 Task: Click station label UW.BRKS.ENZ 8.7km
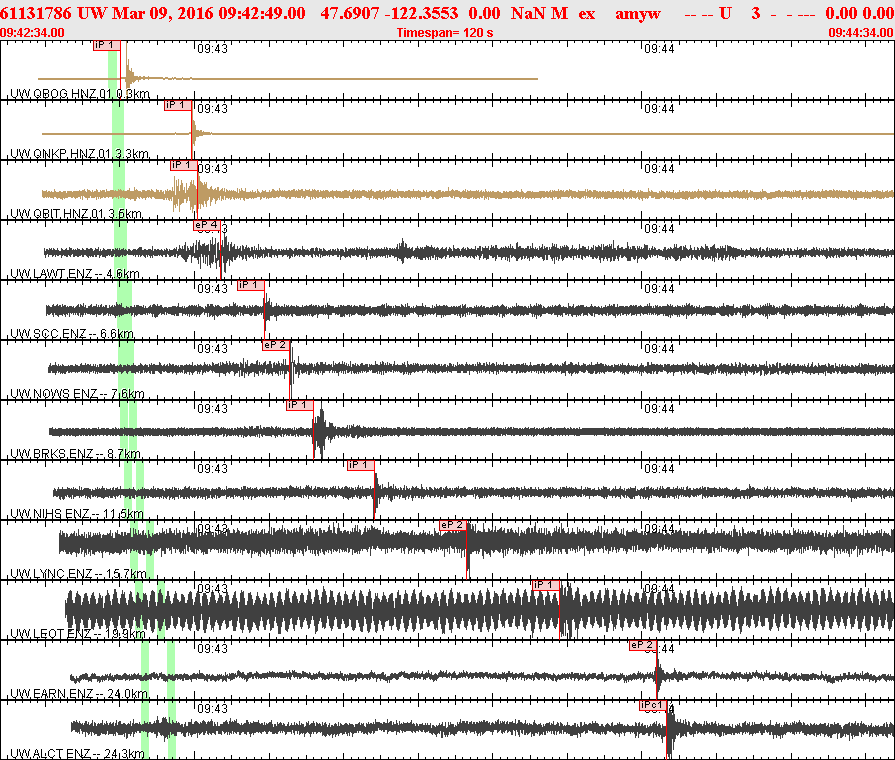75,453
